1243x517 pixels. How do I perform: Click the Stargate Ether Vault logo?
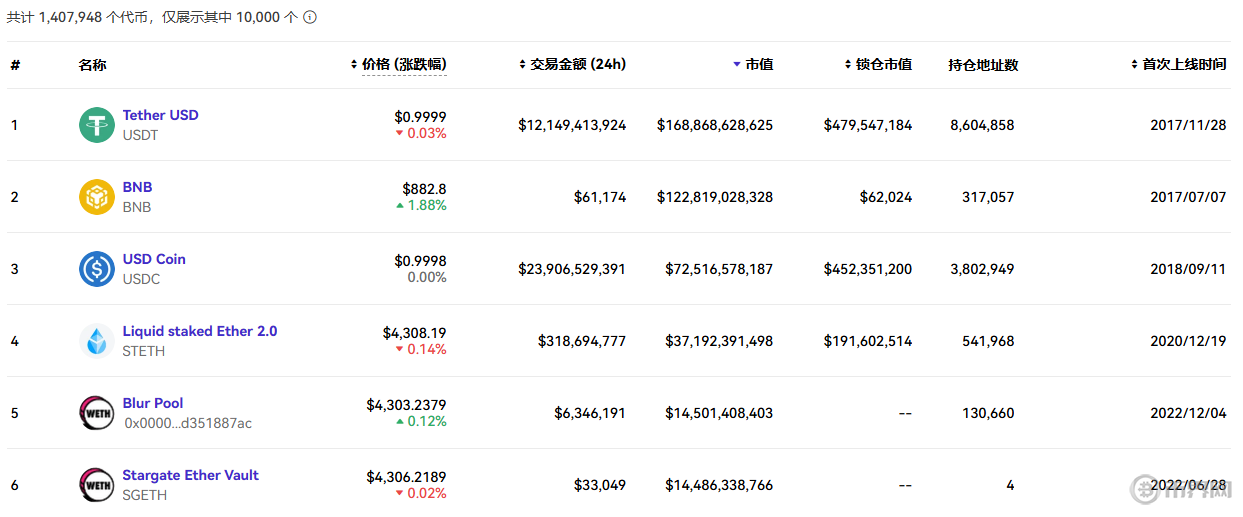[x=97, y=485]
